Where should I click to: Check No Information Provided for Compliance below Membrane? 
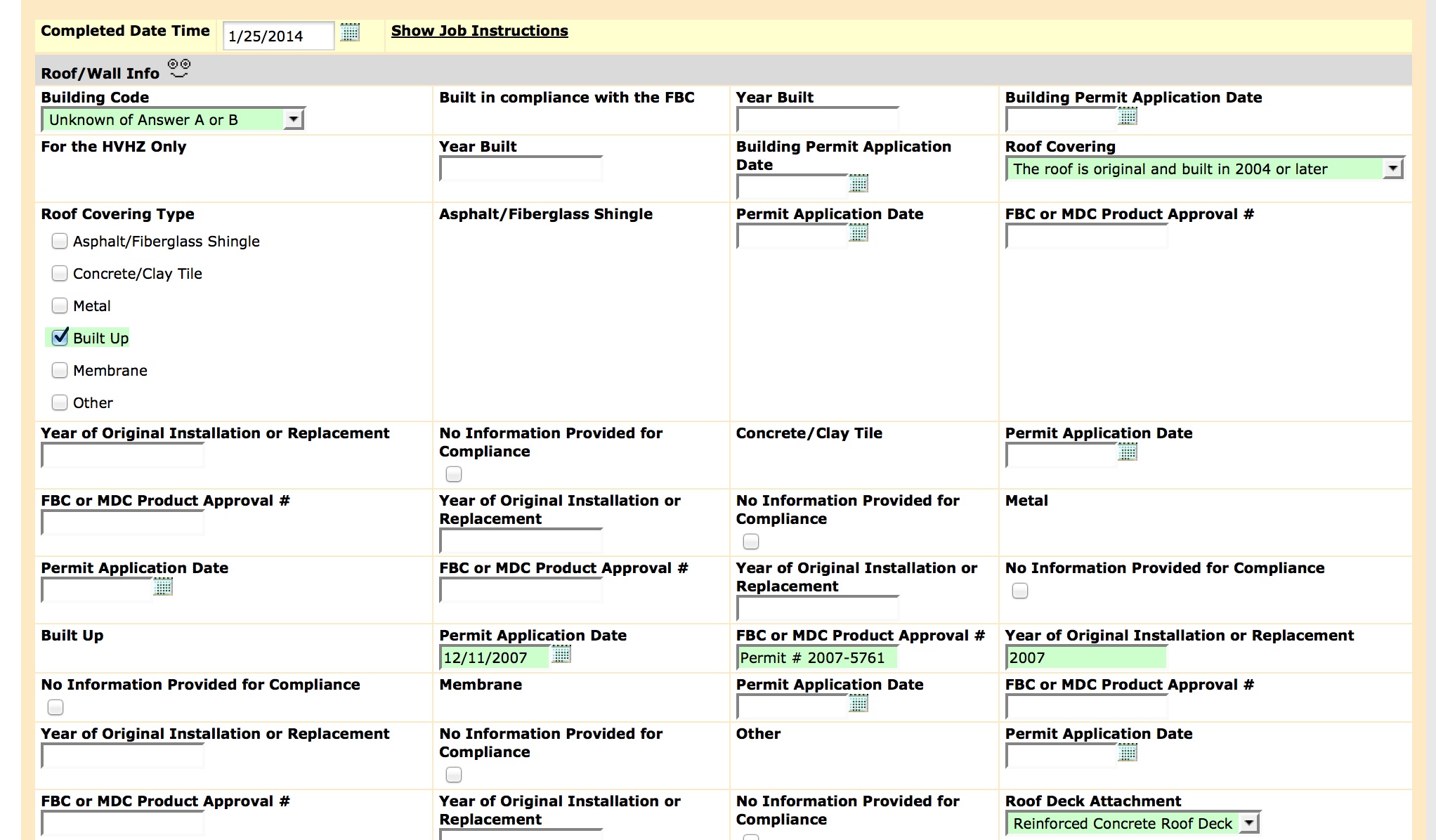pos(454,775)
